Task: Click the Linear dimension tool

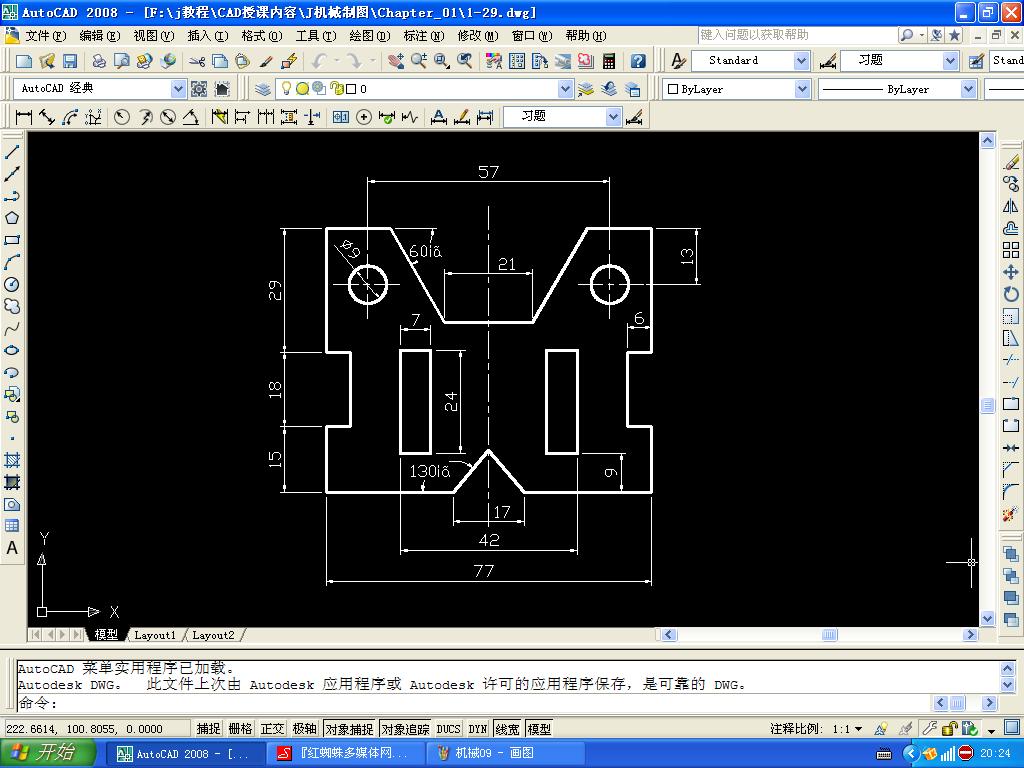Action: click(x=24, y=117)
